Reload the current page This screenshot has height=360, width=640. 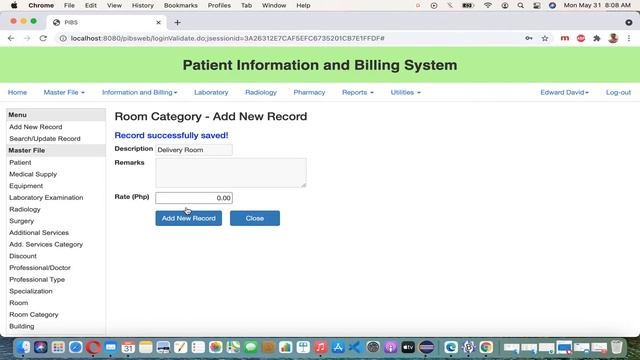point(43,38)
